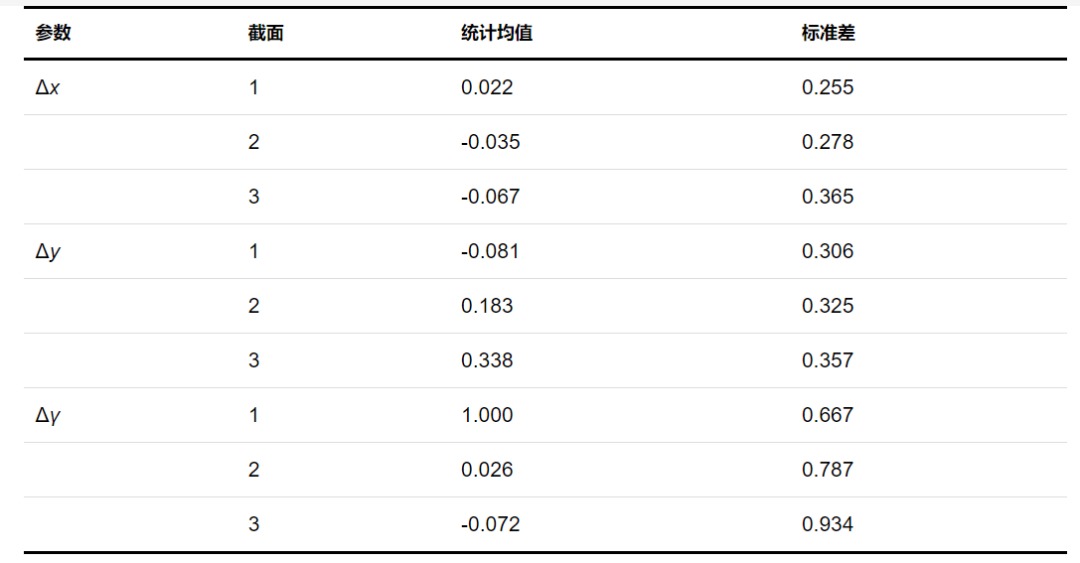1080x563 pixels.
Task: Select the standard deviation 0.934
Action: [828, 524]
